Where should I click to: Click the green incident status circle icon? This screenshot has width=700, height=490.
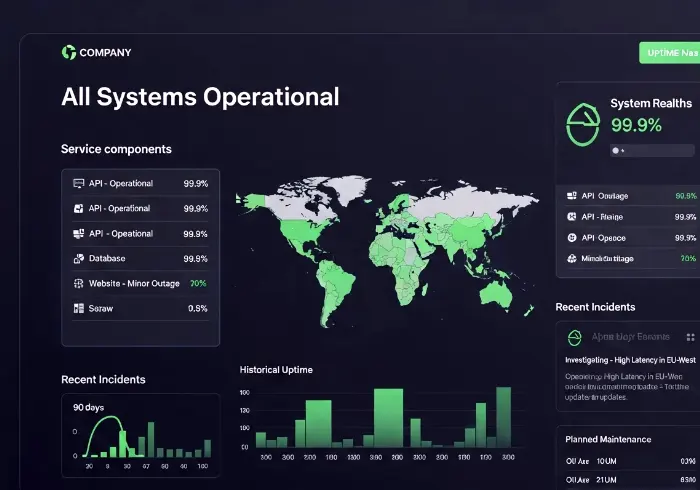click(575, 338)
